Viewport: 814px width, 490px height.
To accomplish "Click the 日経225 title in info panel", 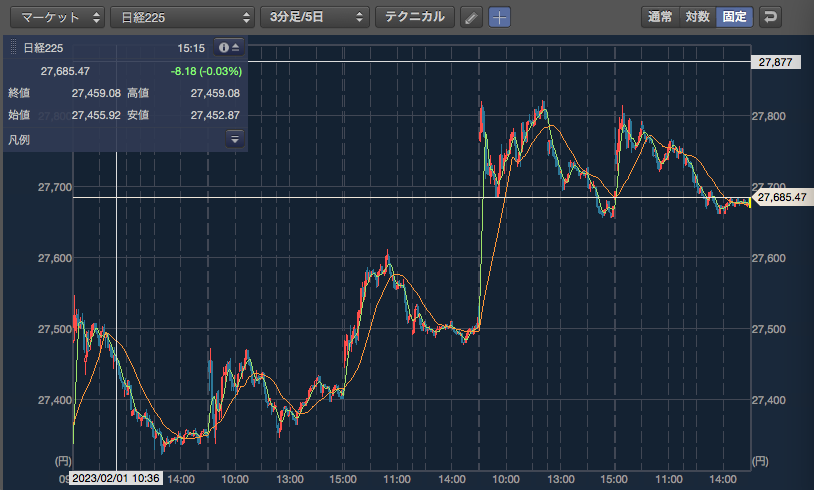I will point(43,48).
